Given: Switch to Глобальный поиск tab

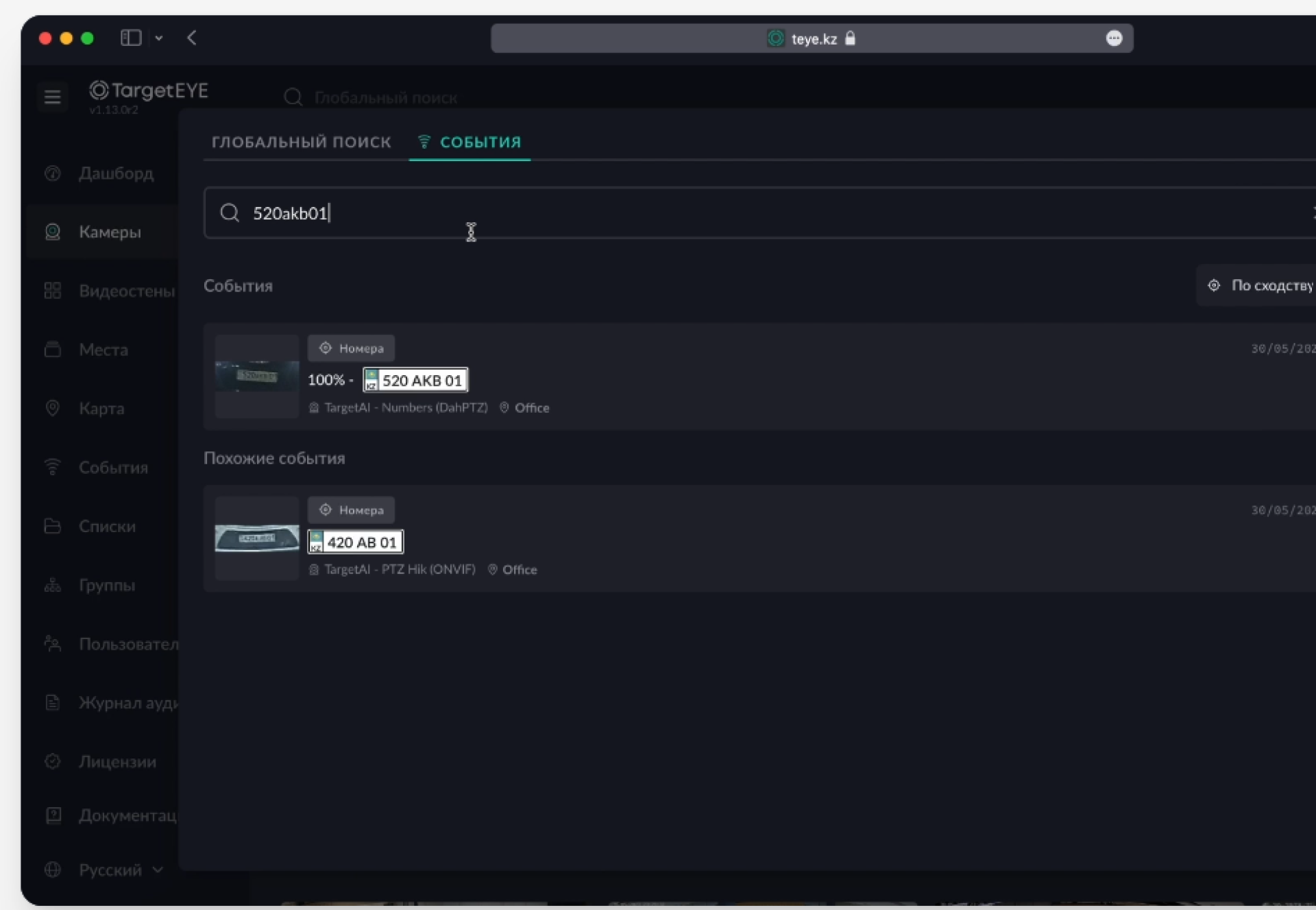Looking at the screenshot, I should (x=301, y=142).
